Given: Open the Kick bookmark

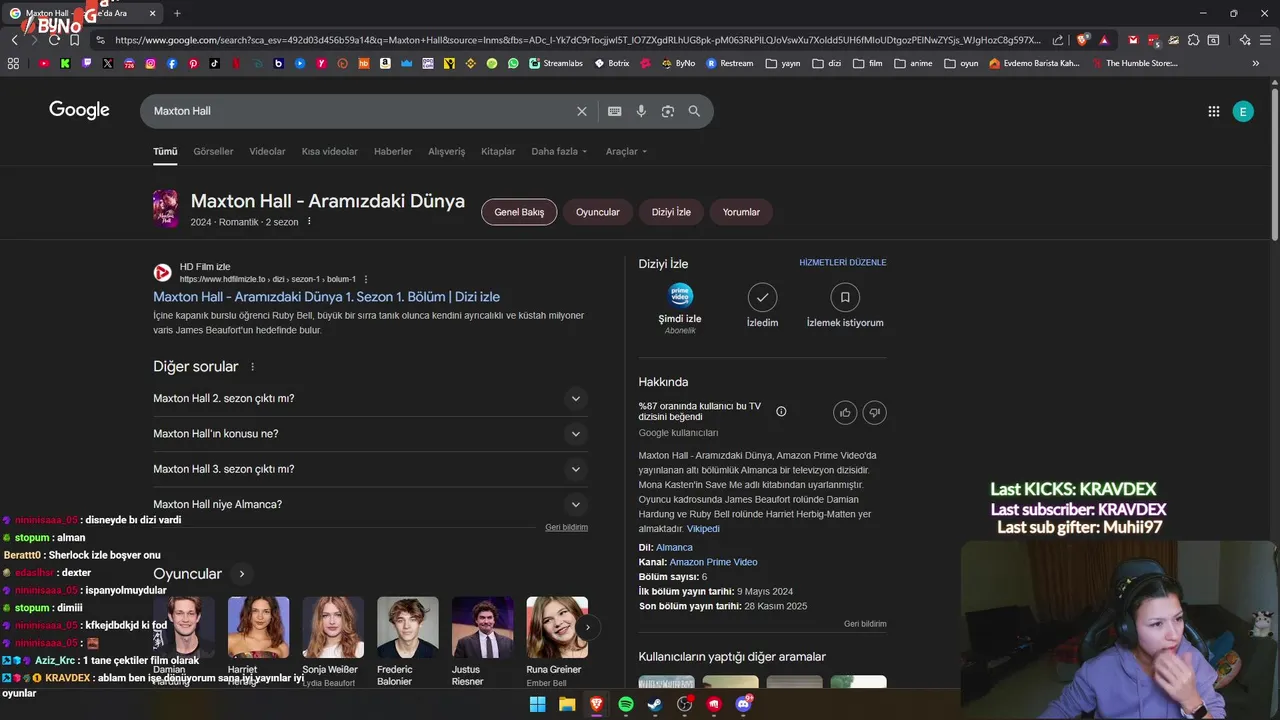Looking at the screenshot, I should 65,63.
